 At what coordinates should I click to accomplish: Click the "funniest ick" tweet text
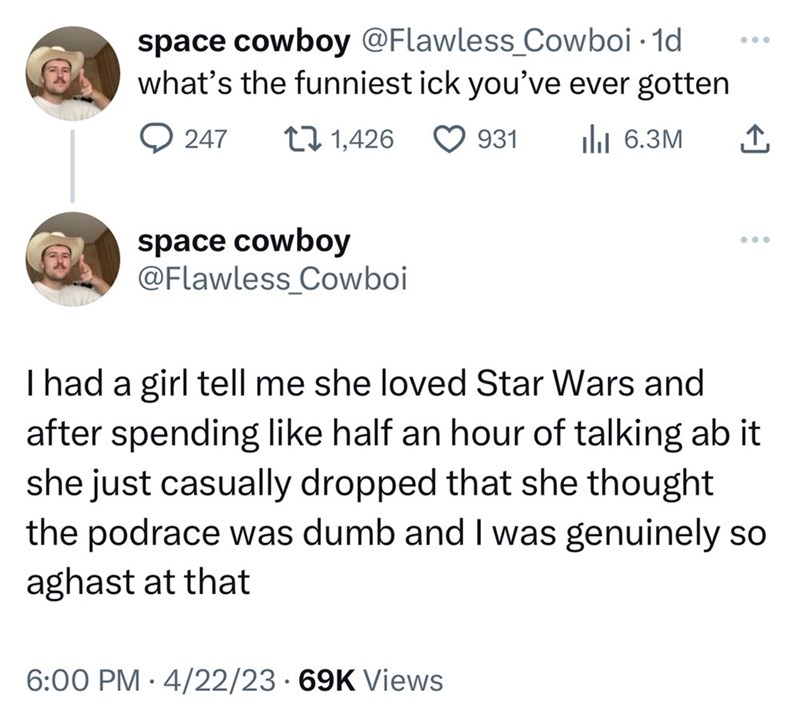pyautogui.click(x=432, y=86)
